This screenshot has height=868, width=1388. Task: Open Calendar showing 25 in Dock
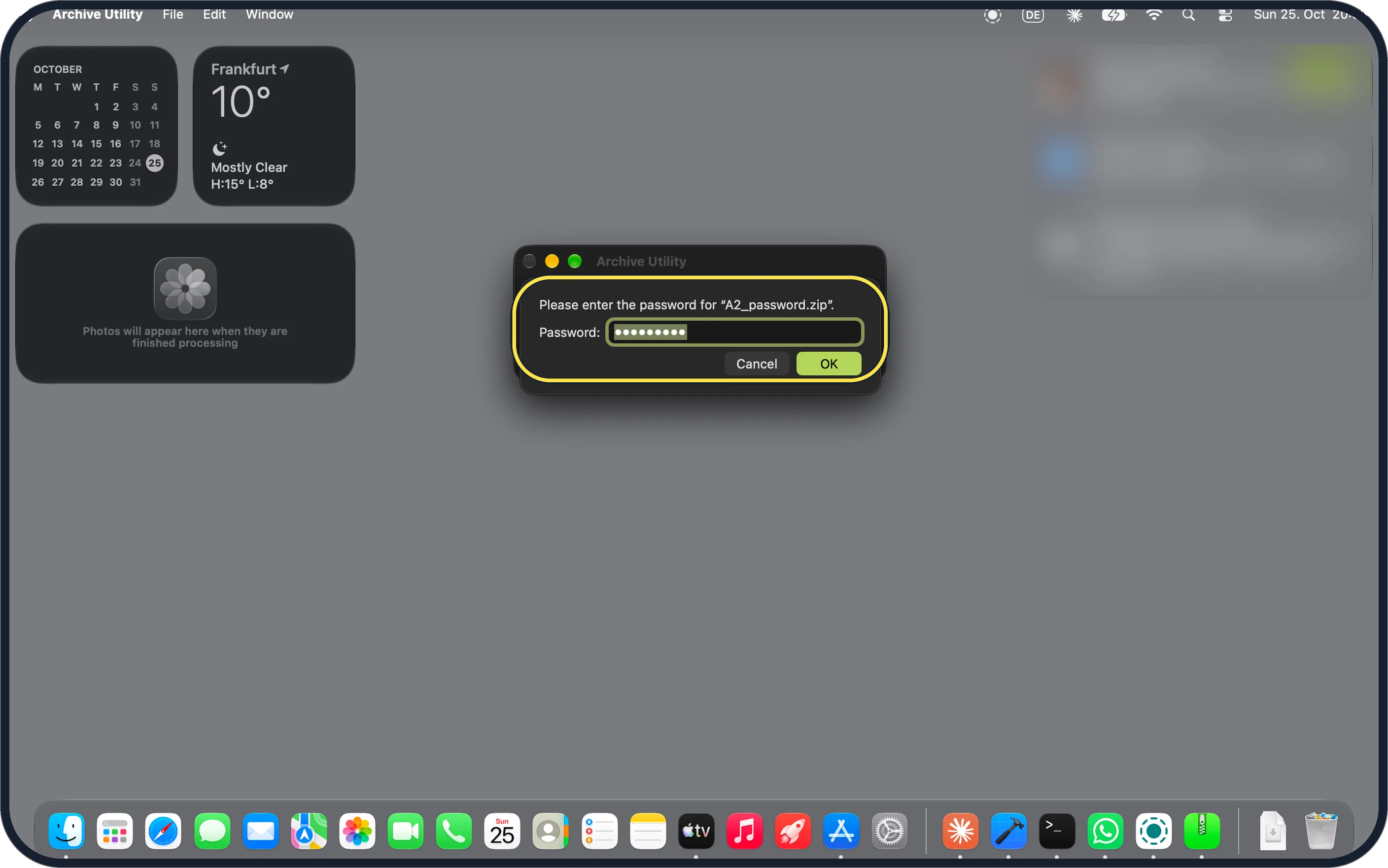coord(502,831)
